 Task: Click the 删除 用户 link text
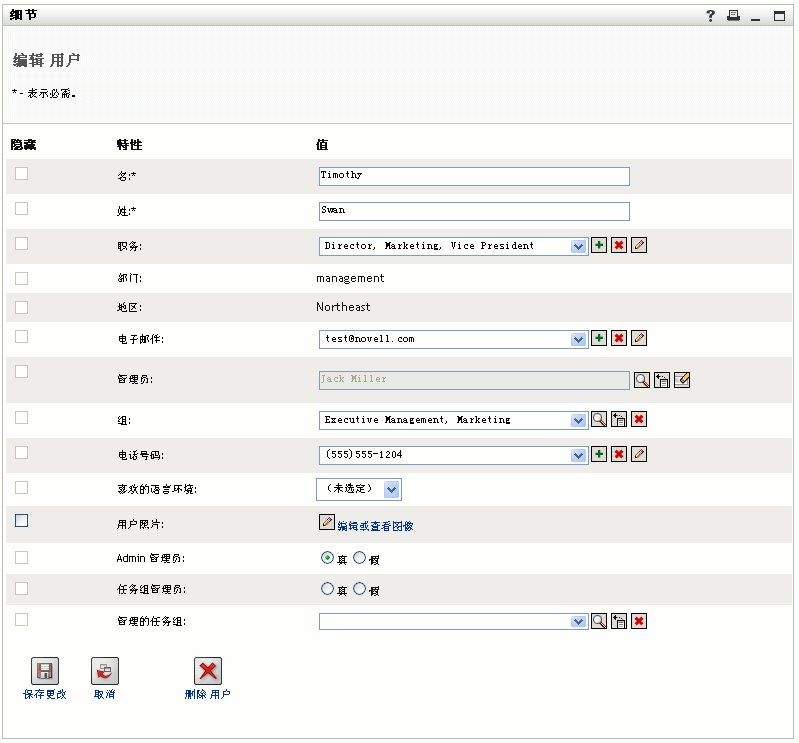(x=207, y=694)
